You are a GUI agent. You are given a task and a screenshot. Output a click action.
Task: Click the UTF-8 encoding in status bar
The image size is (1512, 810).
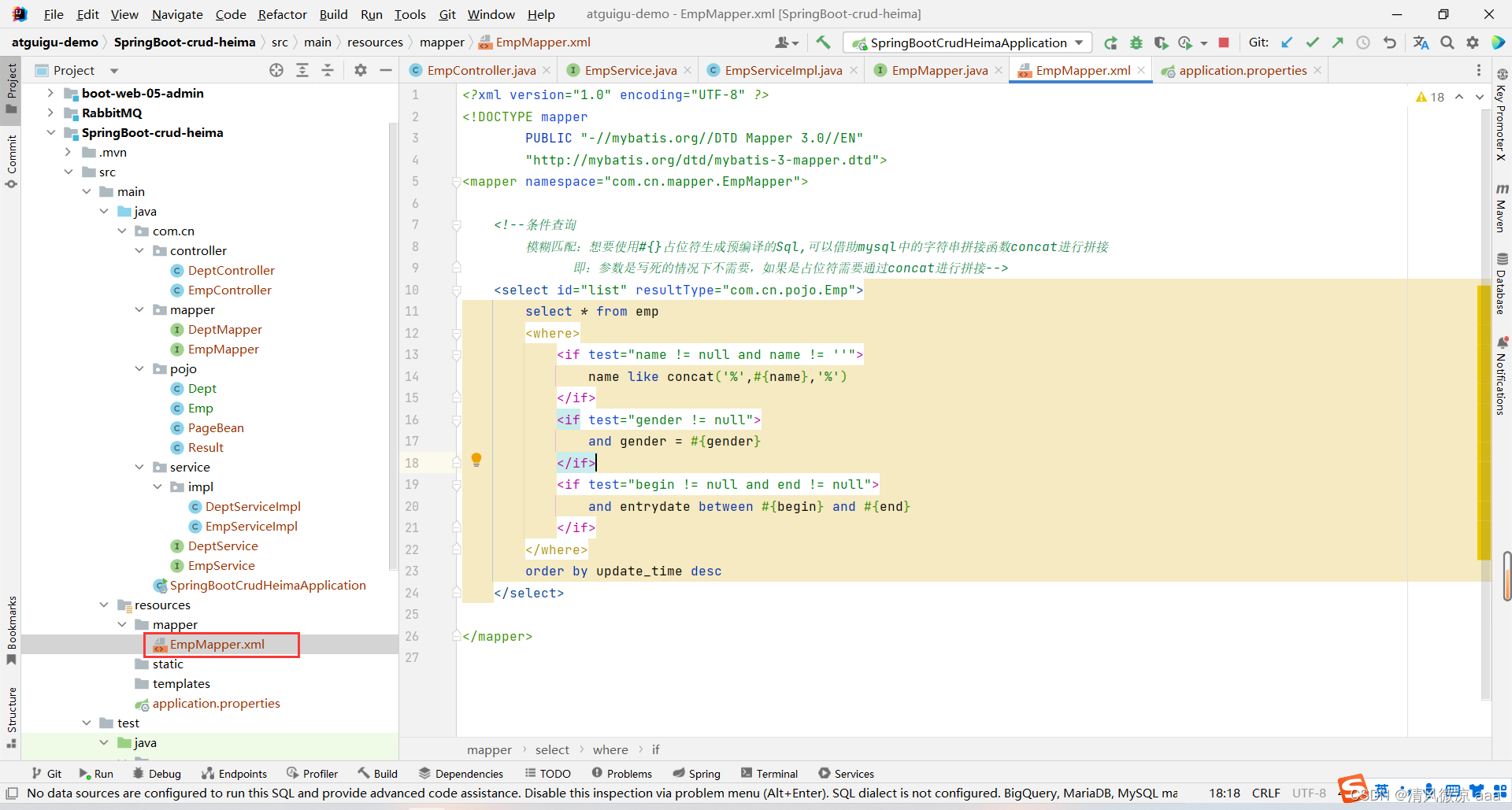click(1309, 793)
